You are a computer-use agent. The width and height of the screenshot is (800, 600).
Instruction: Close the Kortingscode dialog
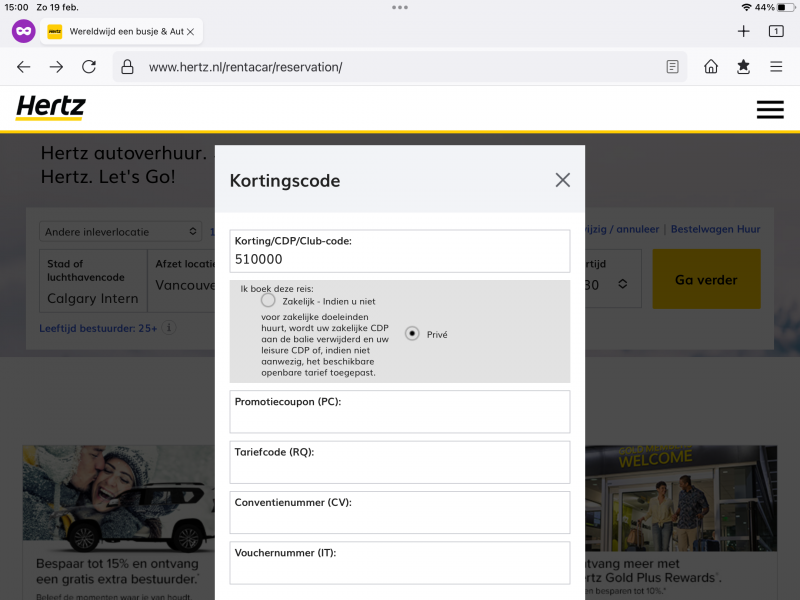(x=563, y=180)
